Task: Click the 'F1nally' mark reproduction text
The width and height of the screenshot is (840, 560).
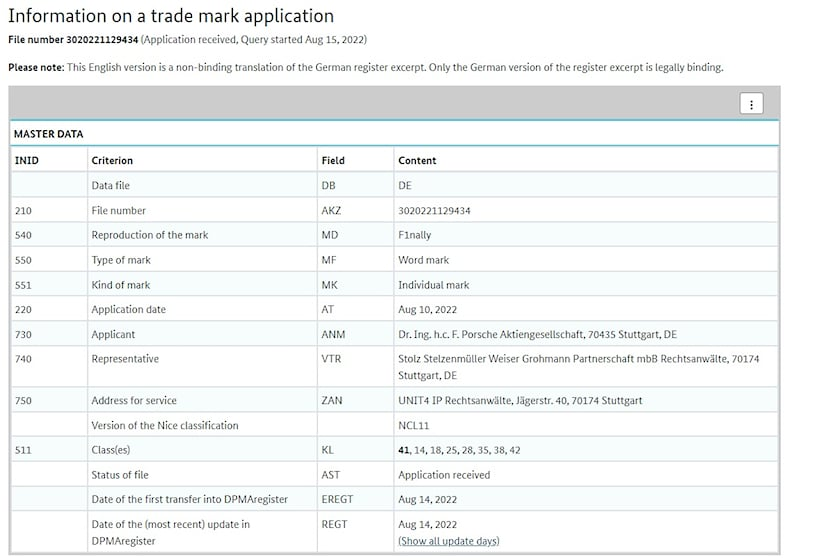Action: (x=414, y=236)
